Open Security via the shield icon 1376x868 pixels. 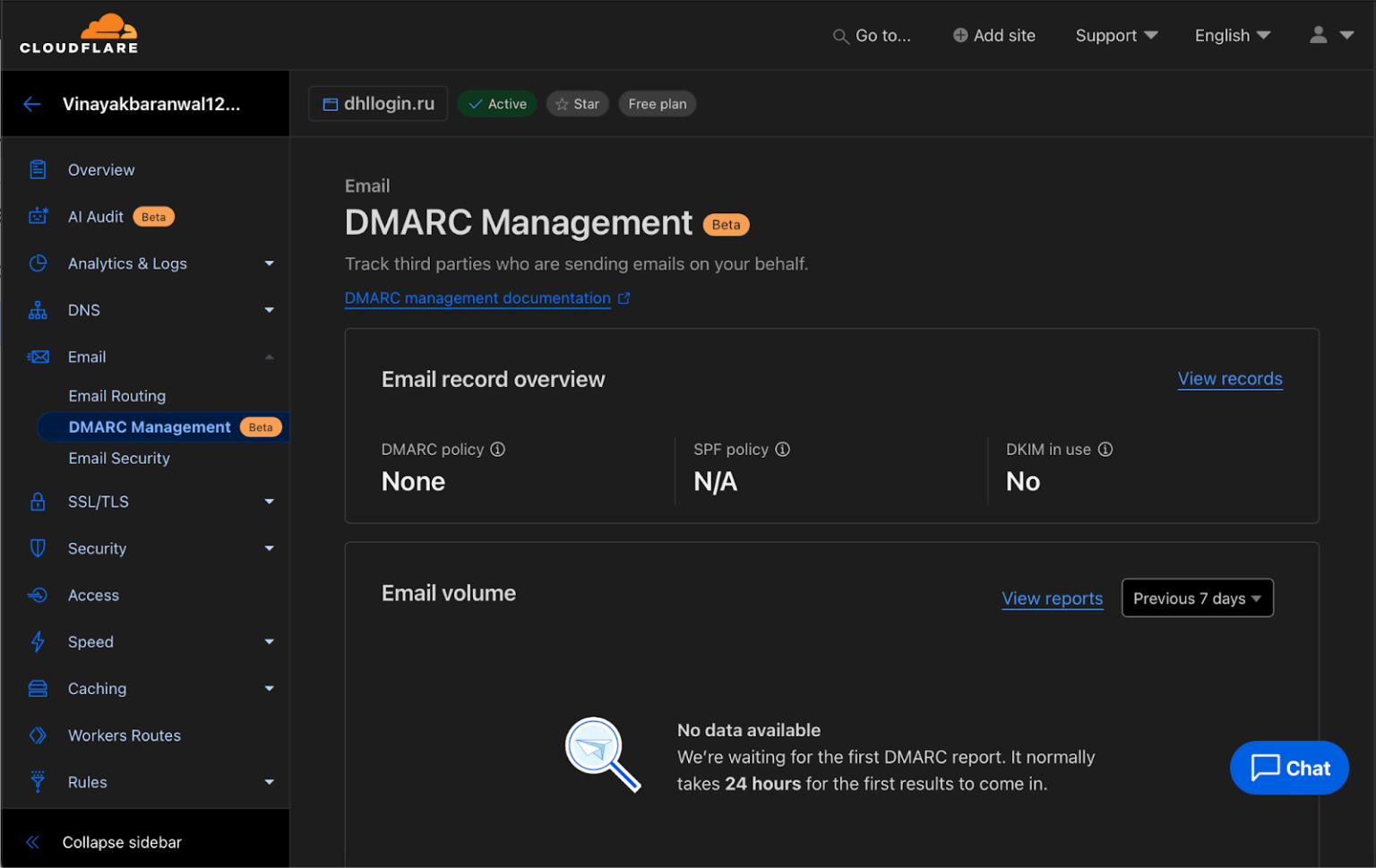point(38,548)
